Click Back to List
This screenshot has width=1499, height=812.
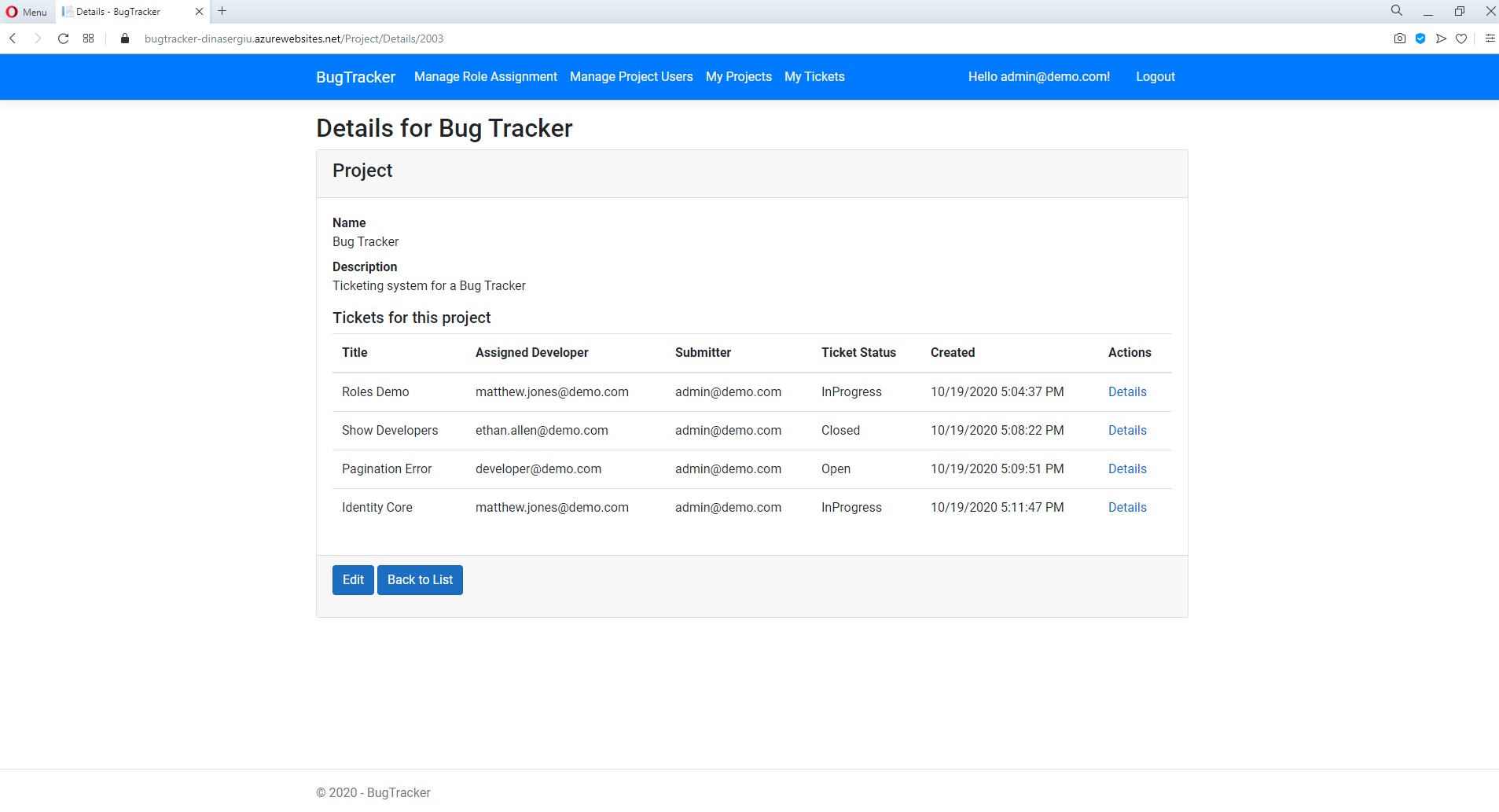point(420,579)
